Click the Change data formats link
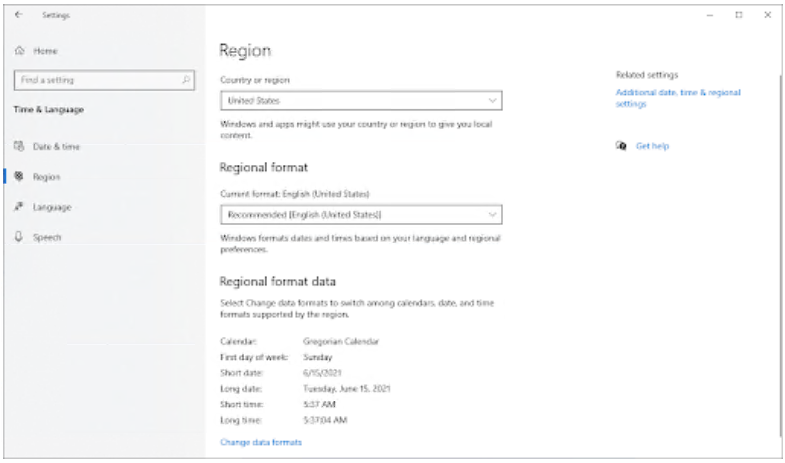The width and height of the screenshot is (785, 463). (260, 441)
